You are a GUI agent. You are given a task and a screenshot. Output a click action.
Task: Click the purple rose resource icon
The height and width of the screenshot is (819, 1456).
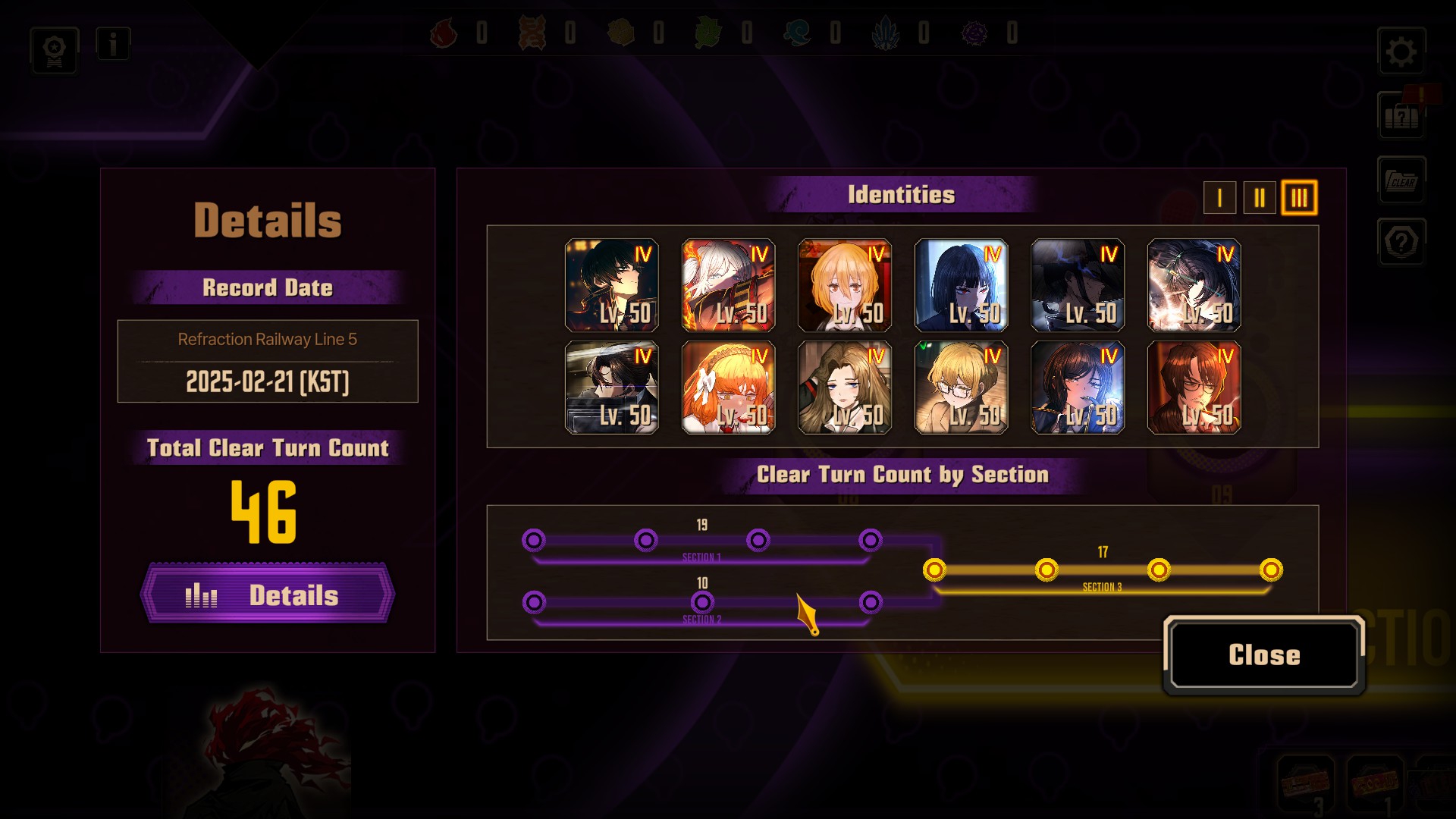point(974,33)
